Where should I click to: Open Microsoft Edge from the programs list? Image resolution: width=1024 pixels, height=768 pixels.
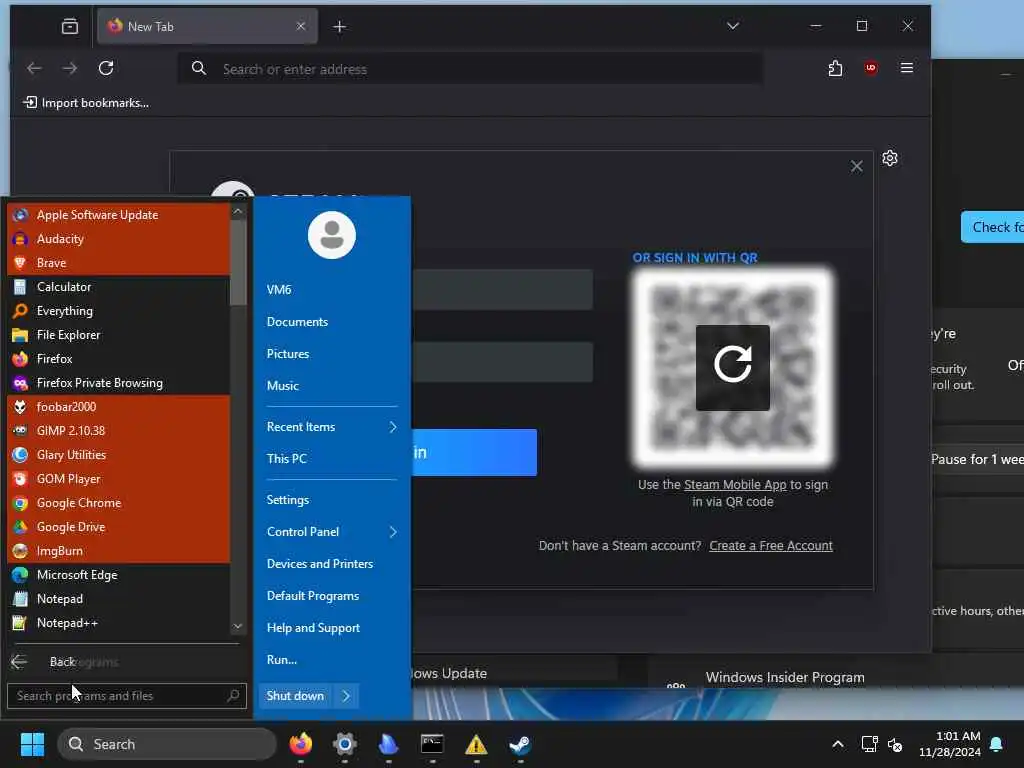coord(118,575)
